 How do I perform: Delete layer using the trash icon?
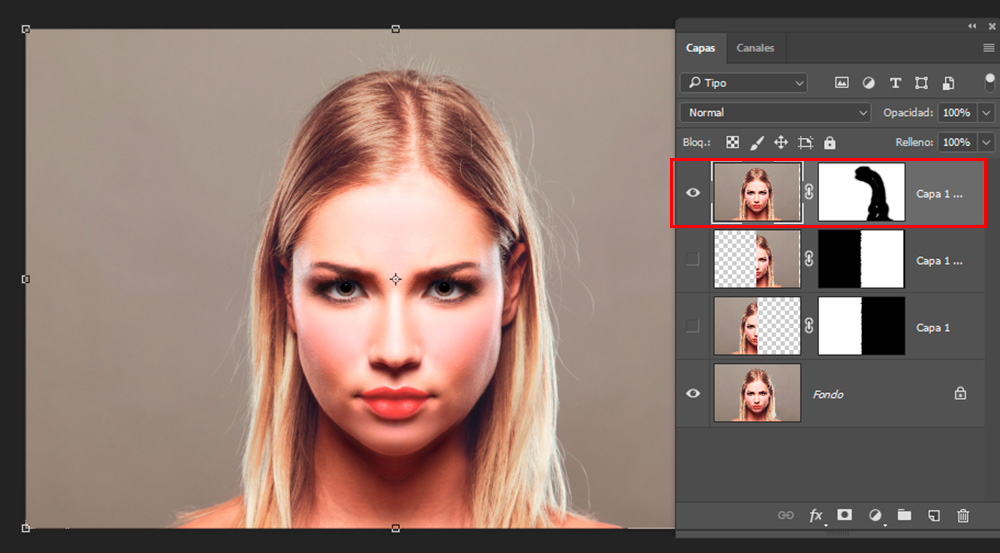pyautogui.click(x=963, y=515)
